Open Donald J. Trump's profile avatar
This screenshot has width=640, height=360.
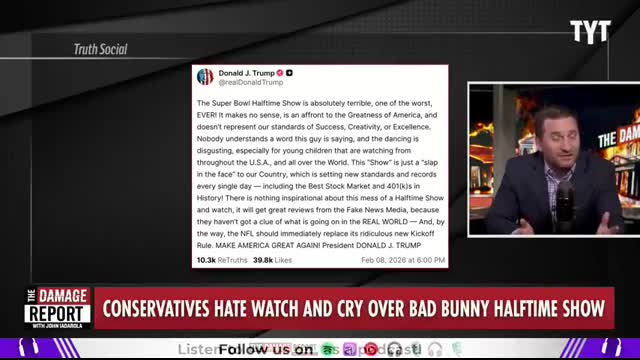click(205, 77)
